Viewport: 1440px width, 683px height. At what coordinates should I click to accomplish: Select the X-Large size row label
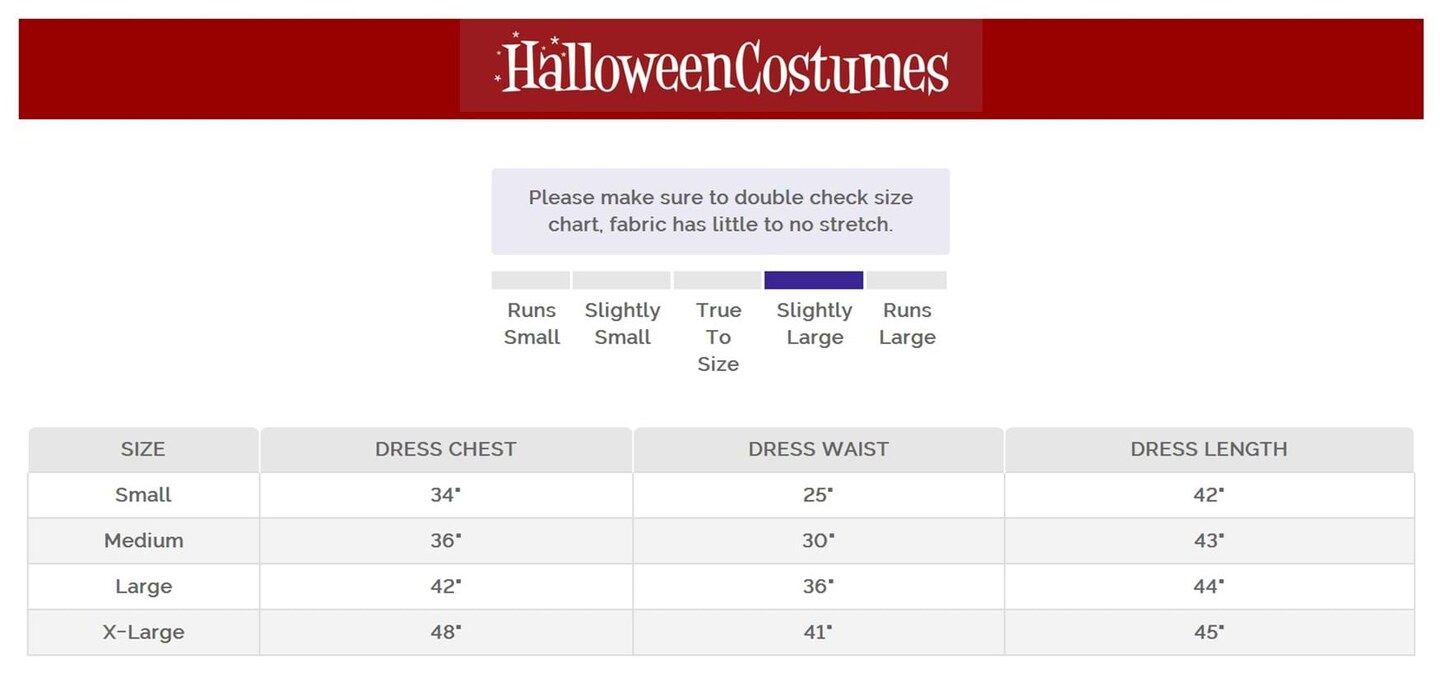143,633
